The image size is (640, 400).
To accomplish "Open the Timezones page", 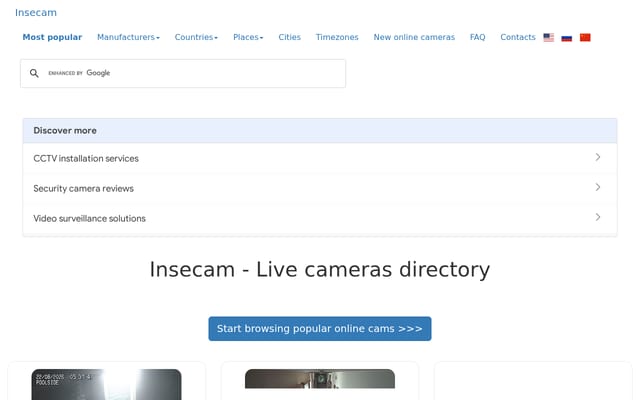I will (337, 37).
